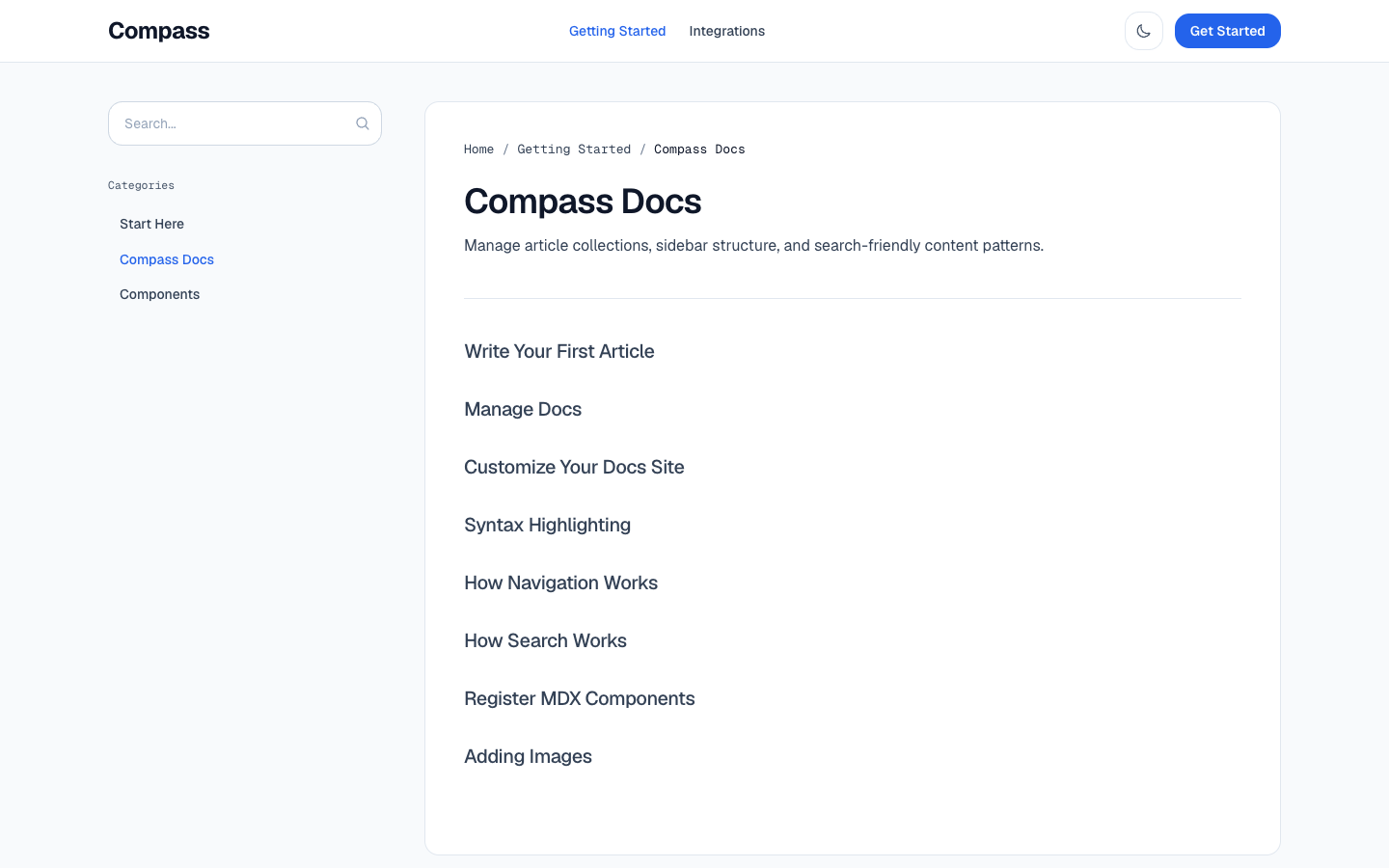Toggle dark mode with the moon icon
Viewport: 1389px width, 868px height.
click(1144, 31)
